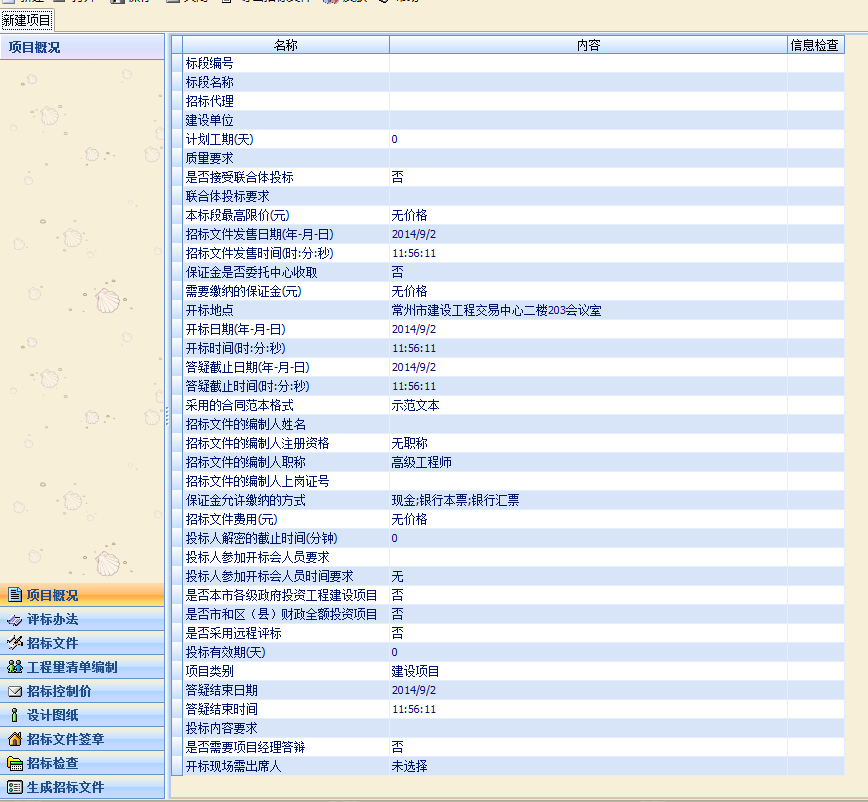Open the 评标办法 section via its icon
Screen dimensions: 868x802
coord(14,619)
